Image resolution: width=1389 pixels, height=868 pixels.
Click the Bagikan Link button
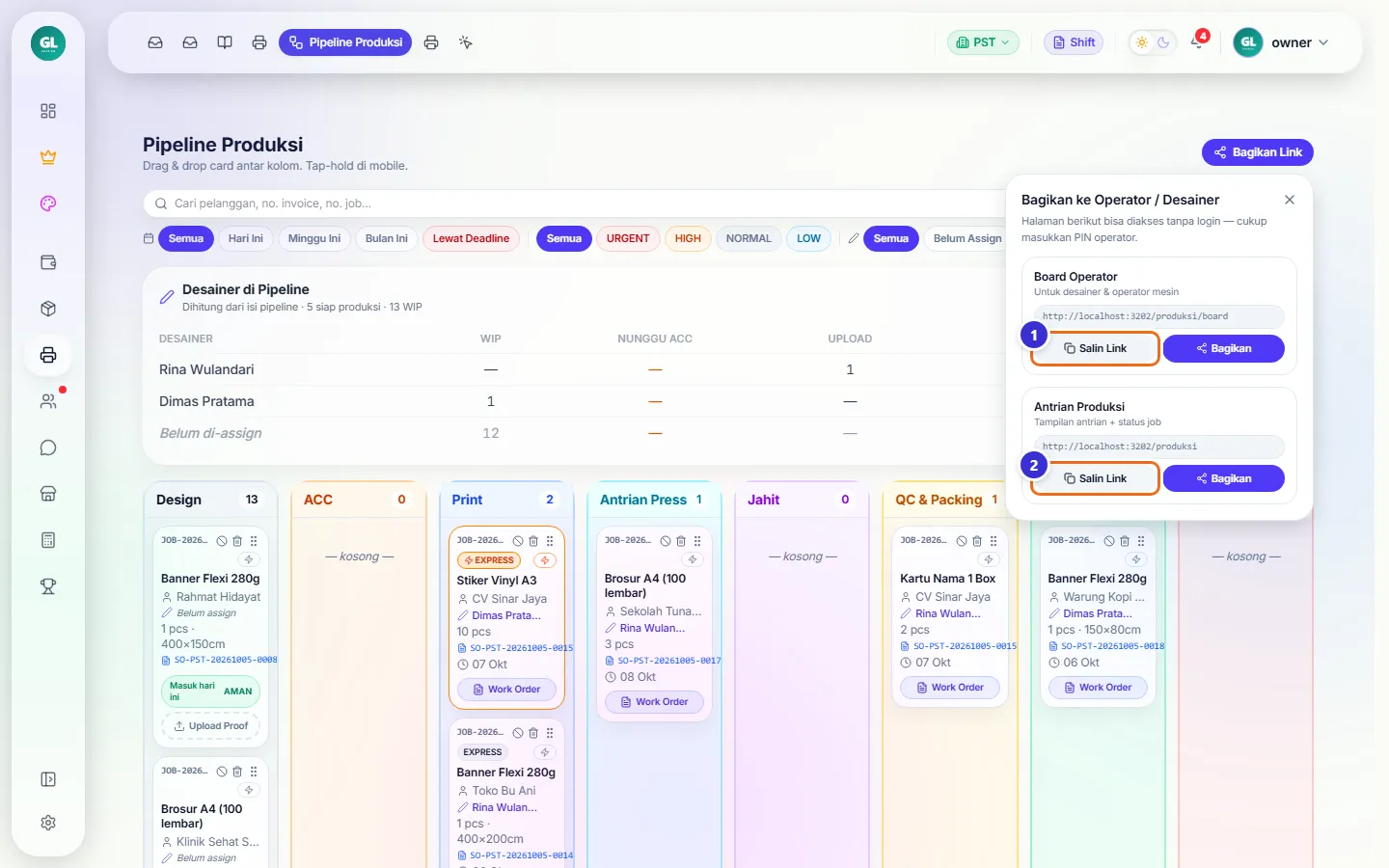tap(1258, 152)
